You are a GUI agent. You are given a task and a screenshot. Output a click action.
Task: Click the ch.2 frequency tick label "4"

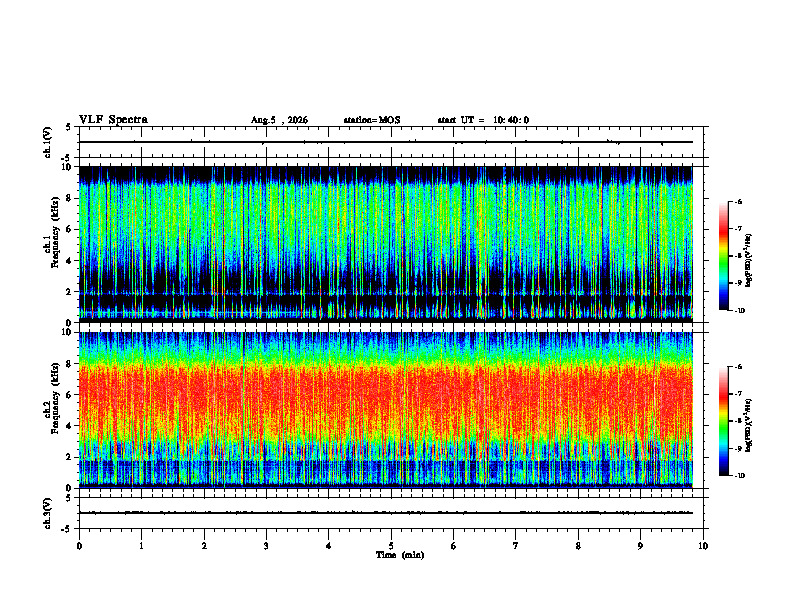(x=69, y=426)
